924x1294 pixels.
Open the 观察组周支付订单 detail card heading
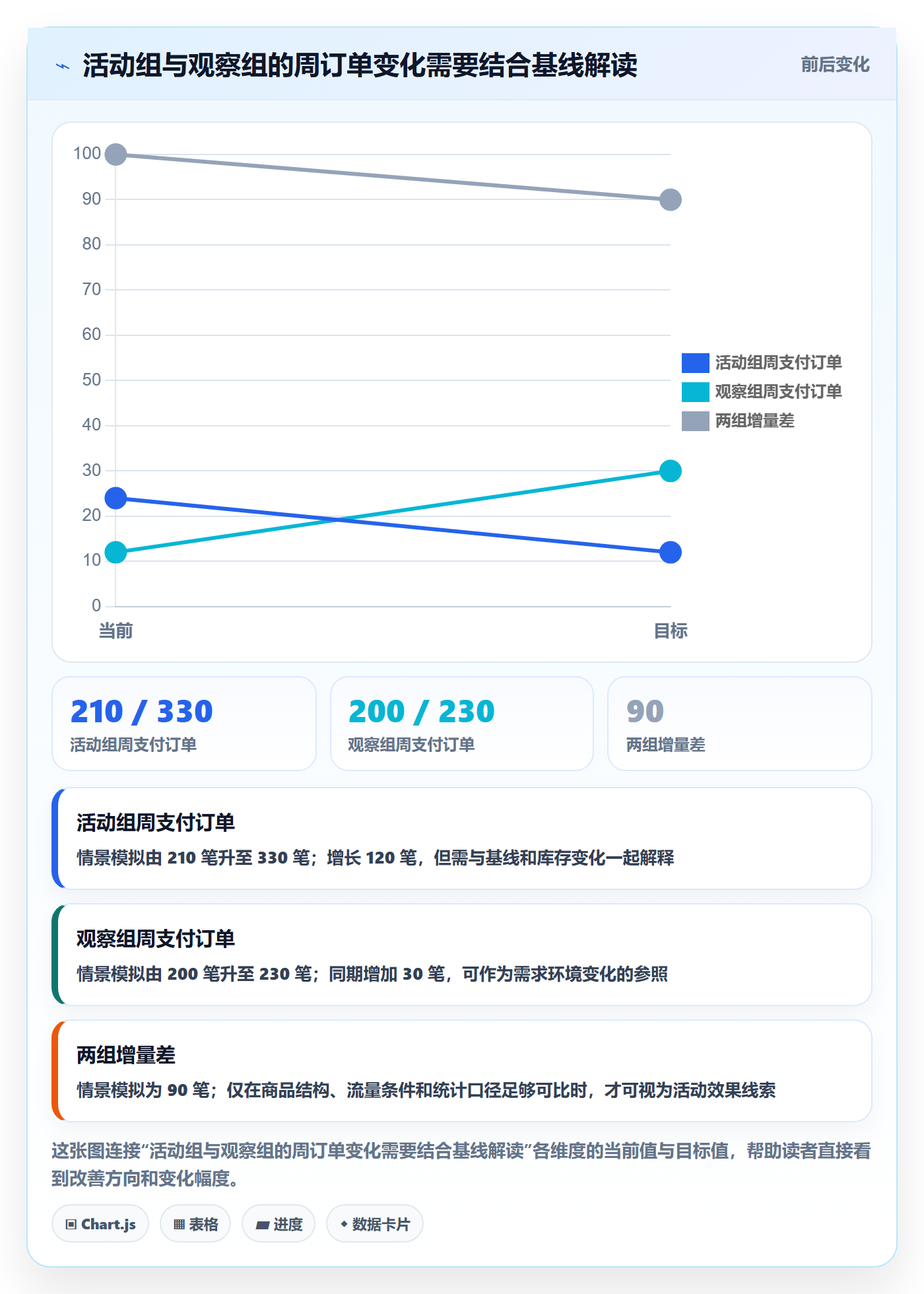(156, 939)
